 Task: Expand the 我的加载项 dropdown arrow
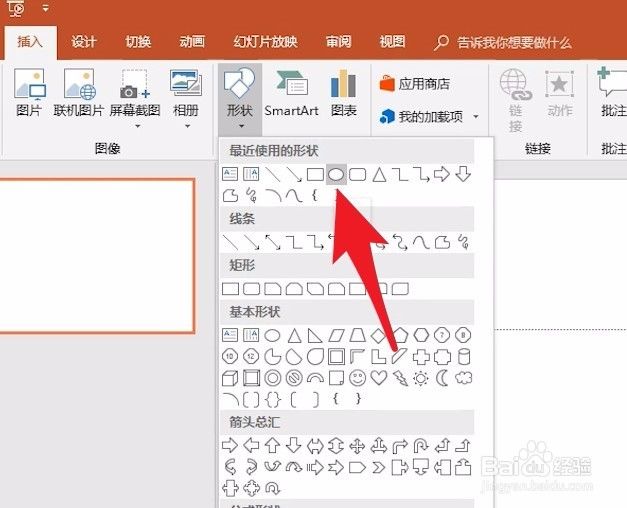pos(476,117)
